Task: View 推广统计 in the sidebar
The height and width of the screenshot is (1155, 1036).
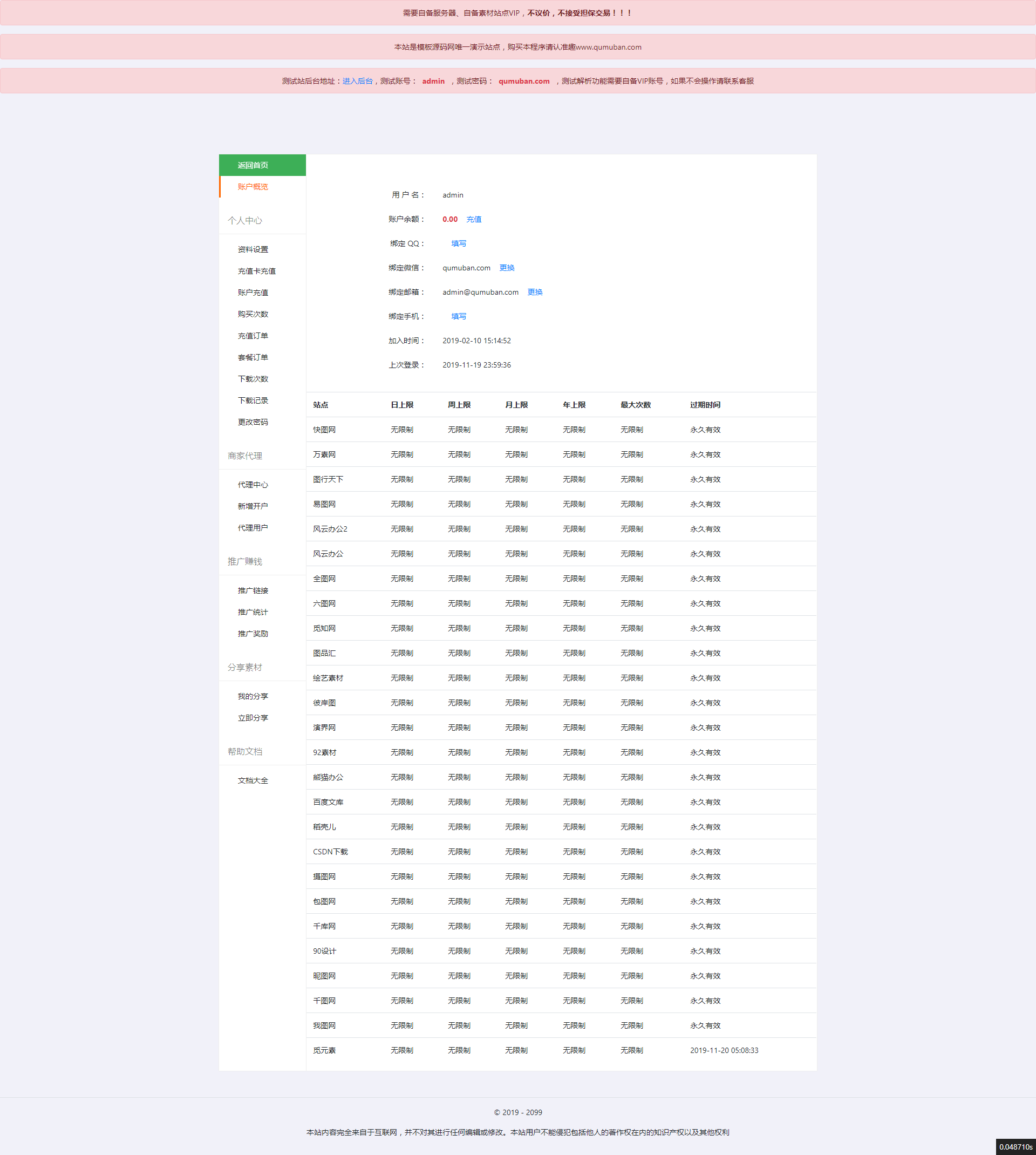Action: click(253, 612)
